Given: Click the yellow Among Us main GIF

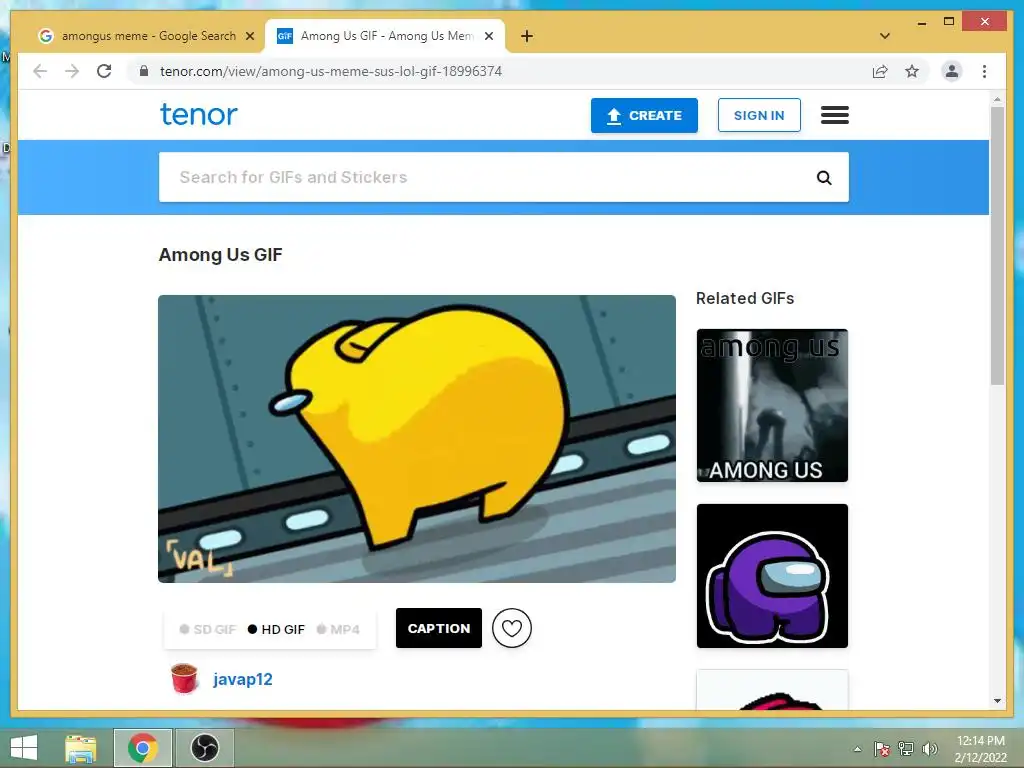Looking at the screenshot, I should (x=417, y=439).
